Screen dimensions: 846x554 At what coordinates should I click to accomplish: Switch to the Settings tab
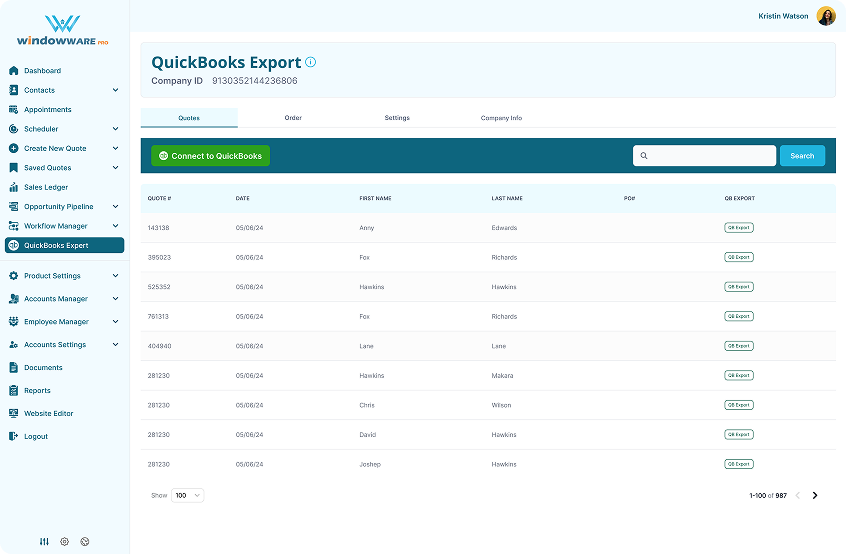(x=397, y=118)
